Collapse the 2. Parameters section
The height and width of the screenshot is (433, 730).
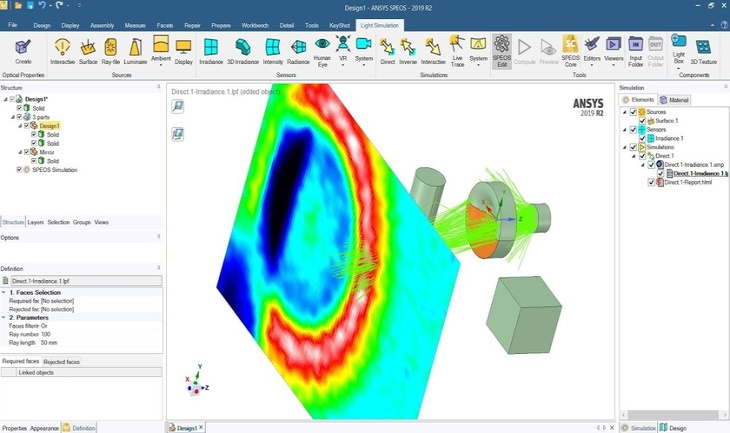(x=4, y=318)
